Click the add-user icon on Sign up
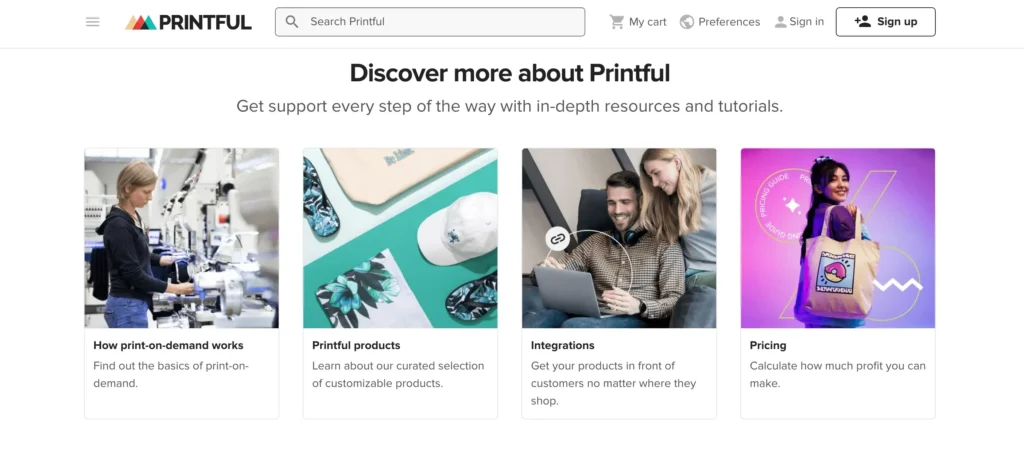Image resolution: width=1024 pixels, height=461 pixels. tap(862, 22)
